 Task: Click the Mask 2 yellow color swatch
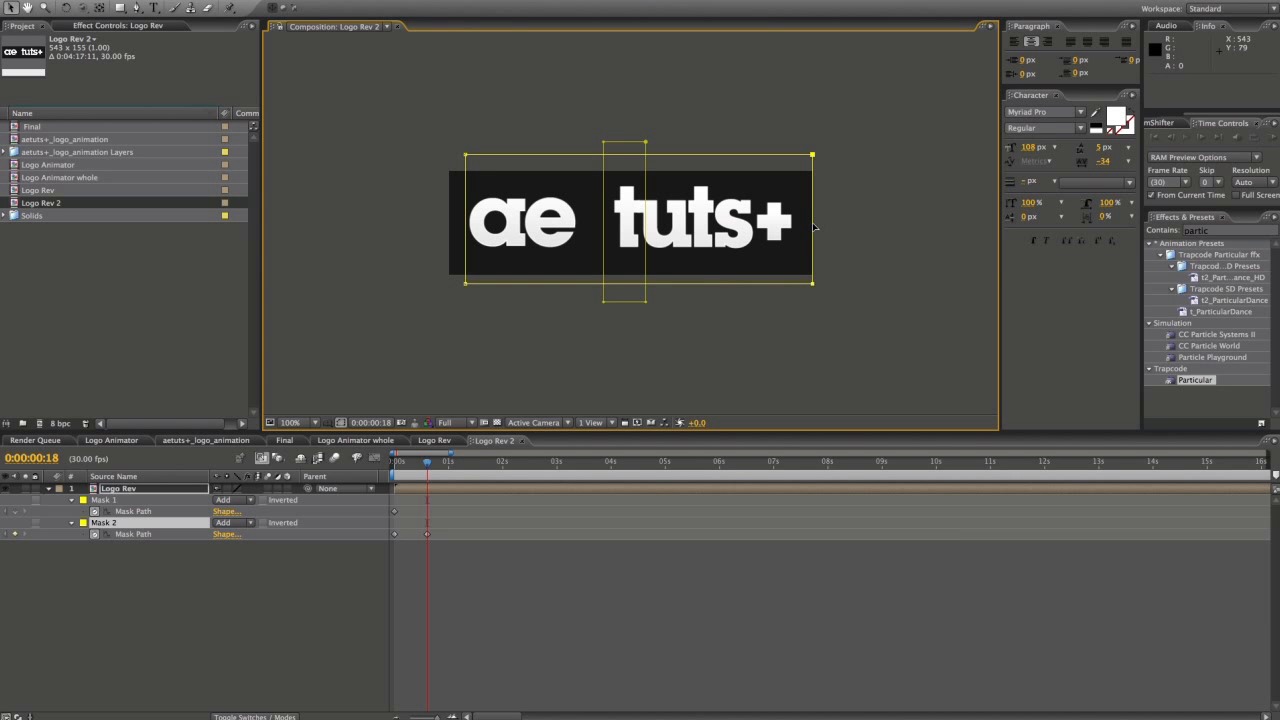pos(83,523)
